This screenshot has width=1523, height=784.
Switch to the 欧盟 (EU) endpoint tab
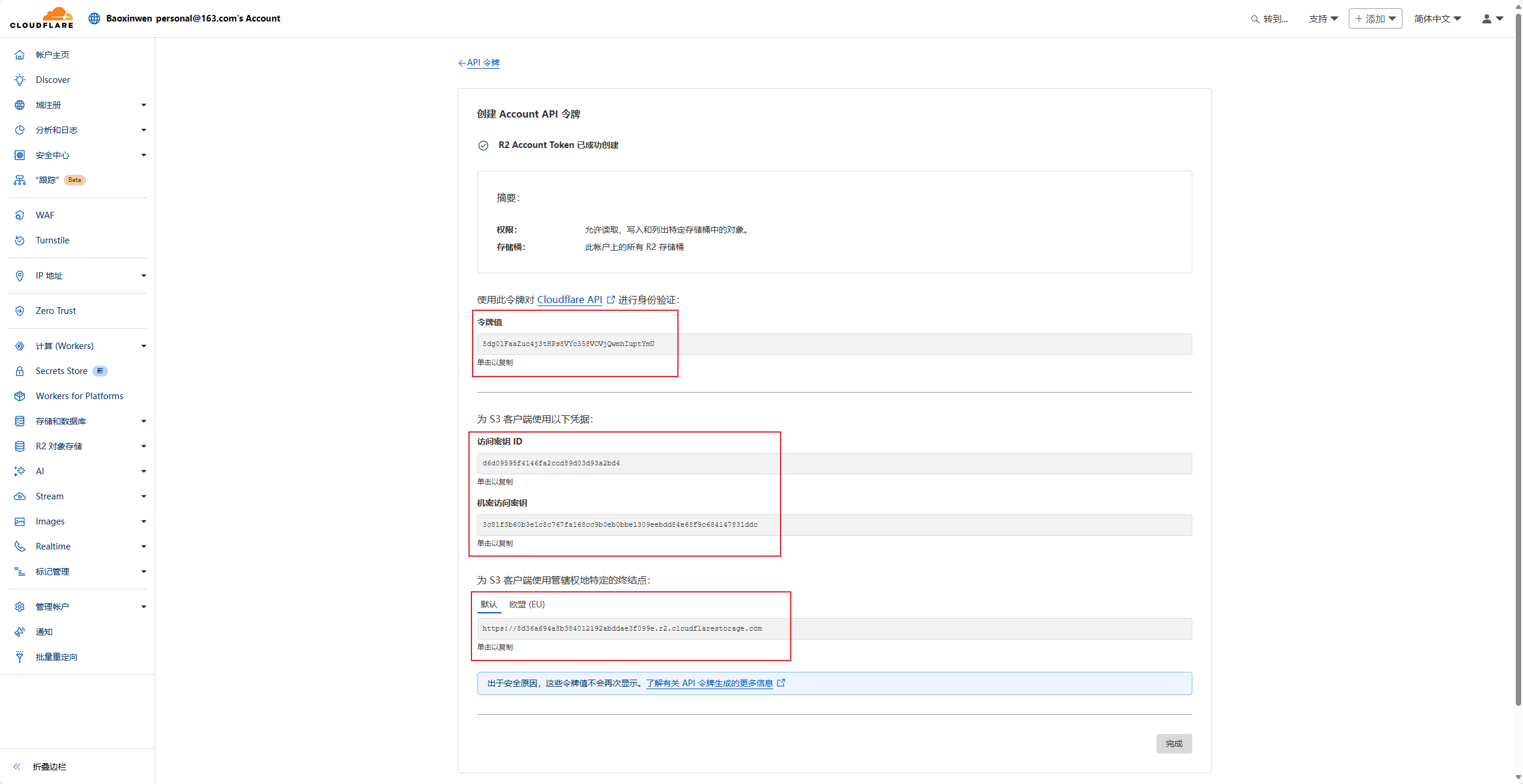click(527, 604)
